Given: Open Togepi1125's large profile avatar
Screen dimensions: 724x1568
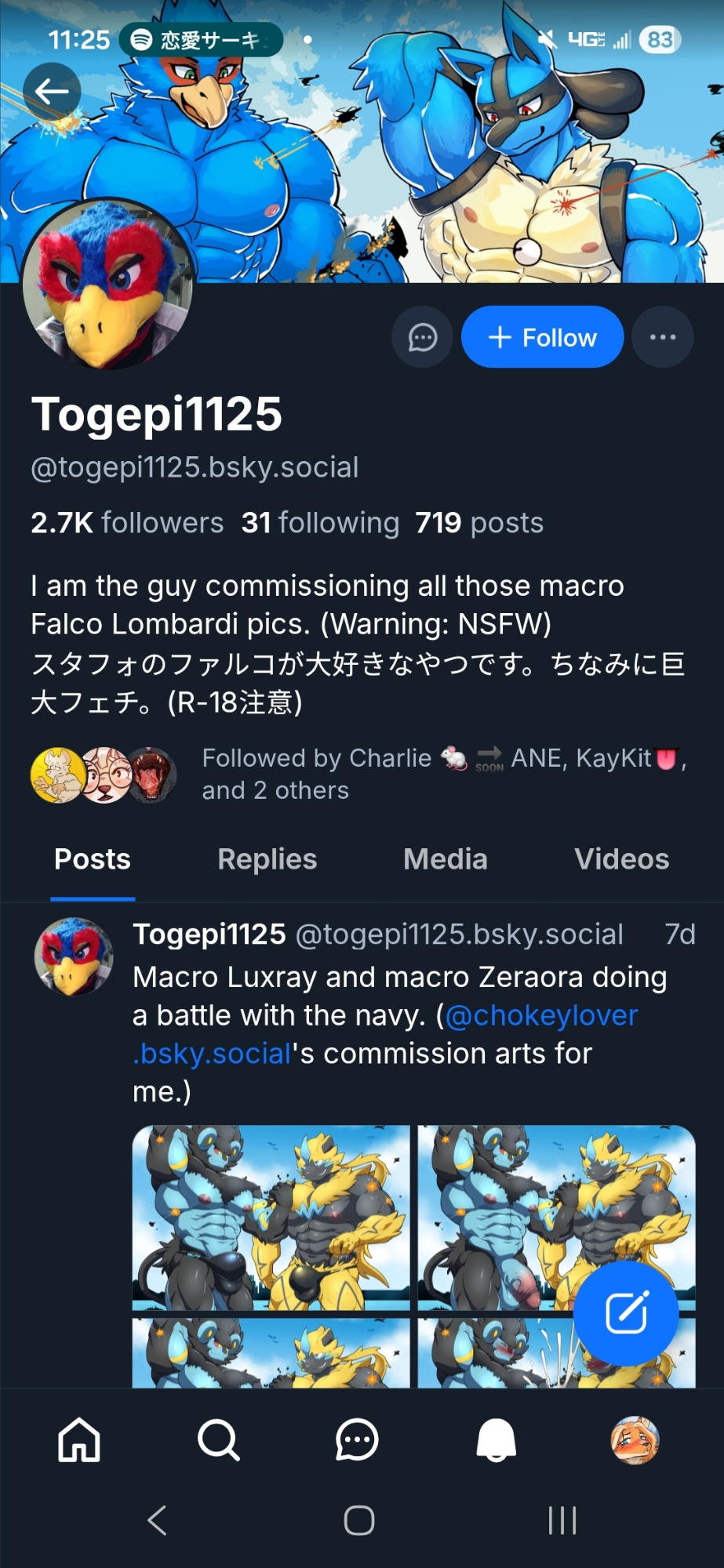Looking at the screenshot, I should coord(107,284).
